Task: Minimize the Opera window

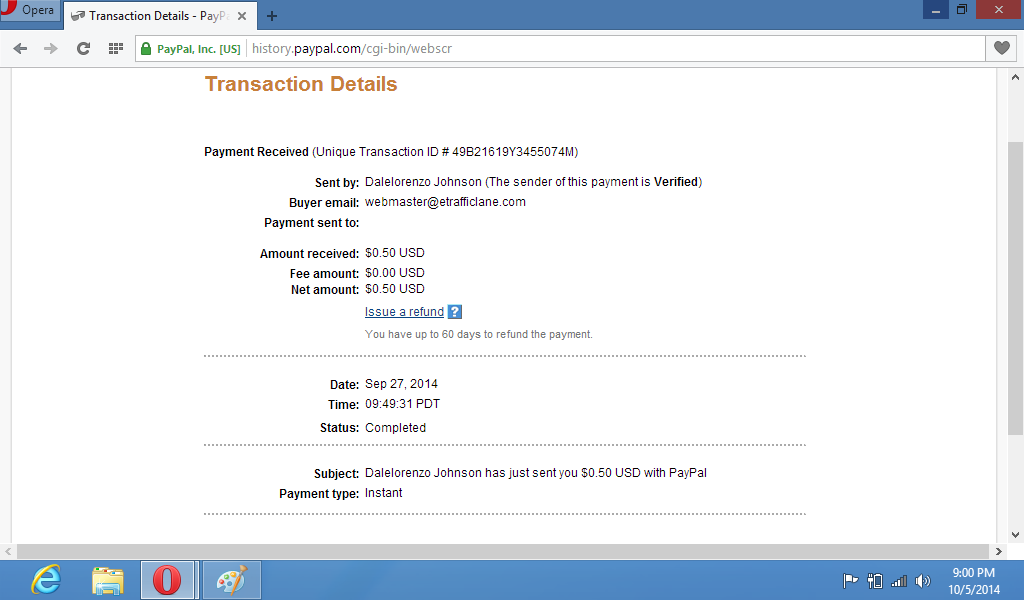Action: pyautogui.click(x=935, y=10)
